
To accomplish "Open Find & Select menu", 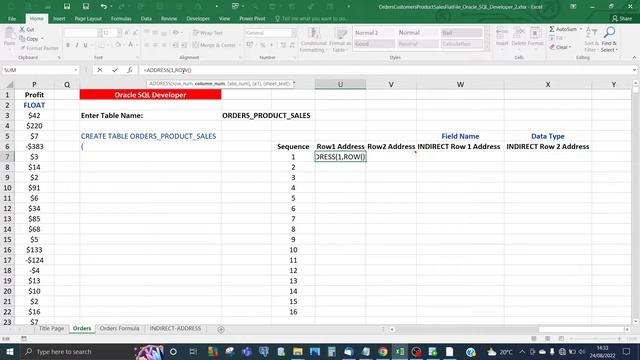I will (609, 40).
